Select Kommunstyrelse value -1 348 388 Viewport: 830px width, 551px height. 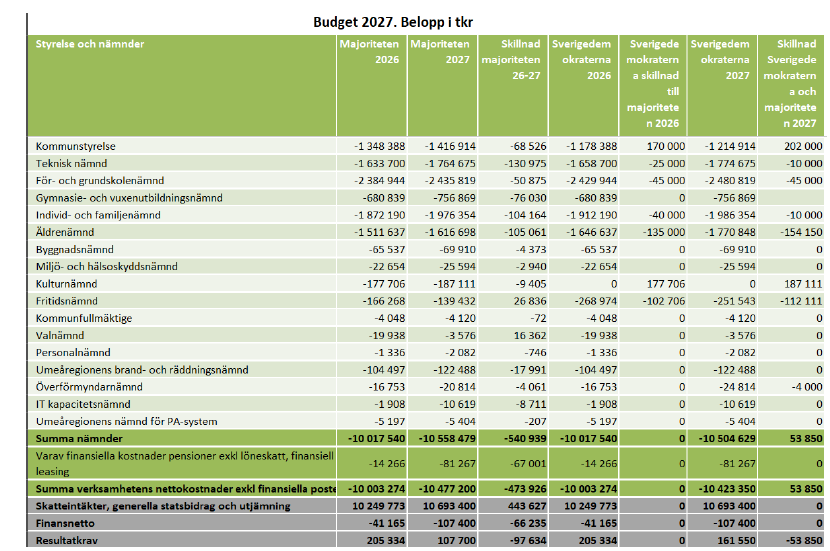tap(380, 146)
